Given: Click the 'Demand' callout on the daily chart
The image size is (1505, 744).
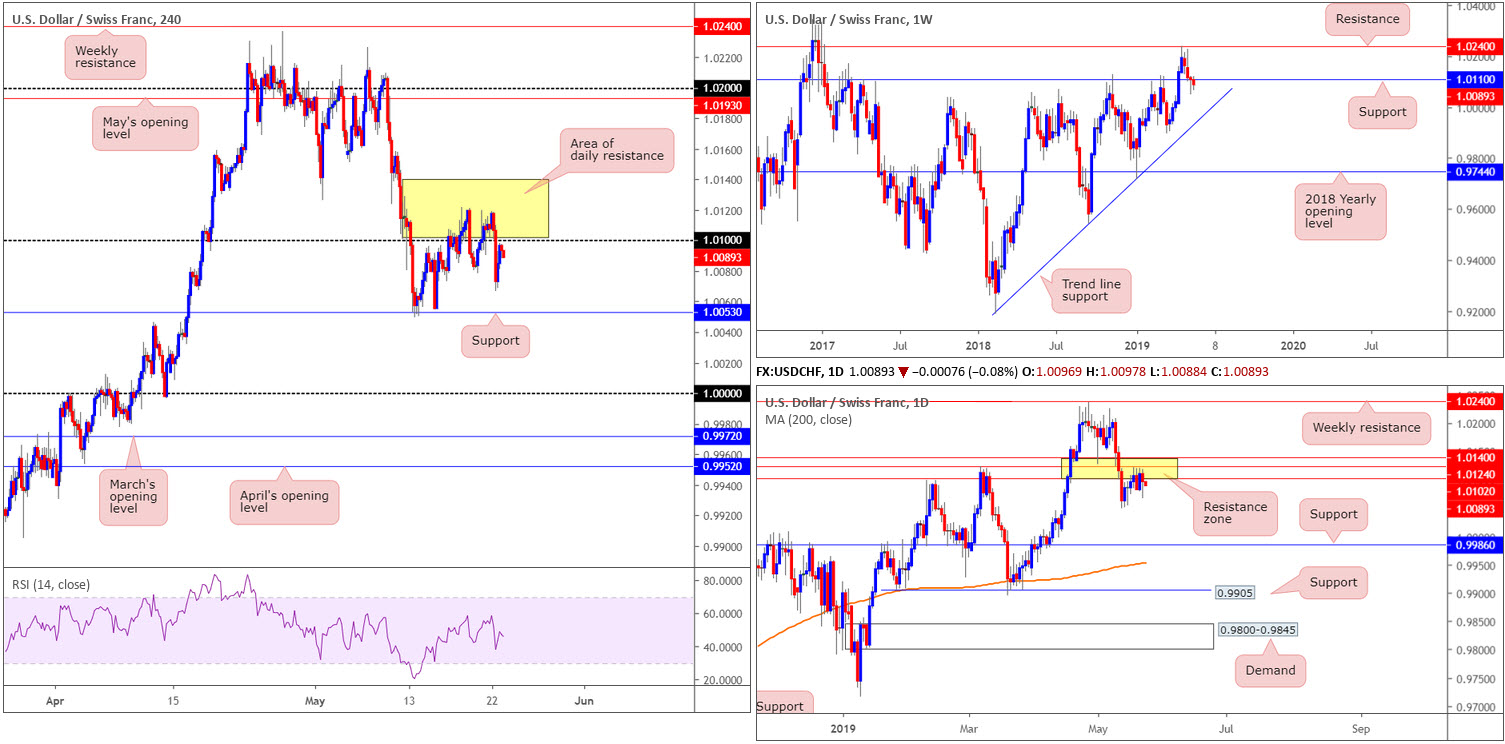Looking at the screenshot, I should tap(1271, 670).
